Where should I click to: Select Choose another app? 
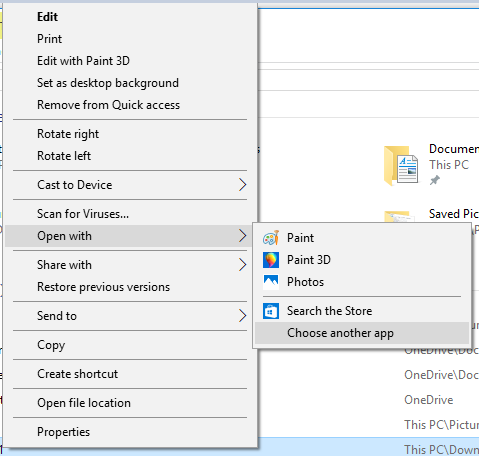[x=362, y=333]
